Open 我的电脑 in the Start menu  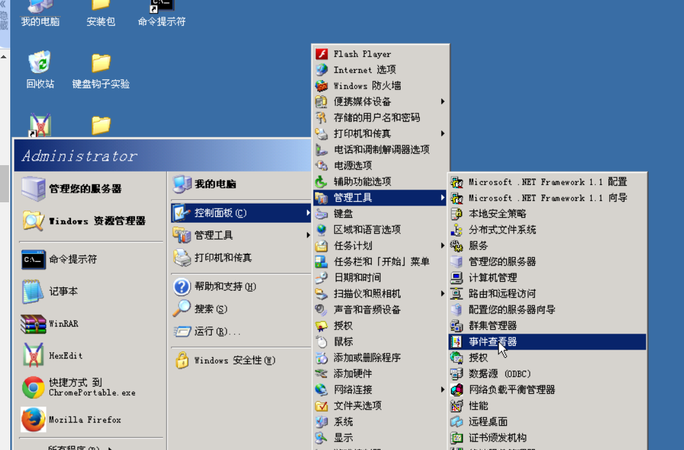[x=240, y=184]
